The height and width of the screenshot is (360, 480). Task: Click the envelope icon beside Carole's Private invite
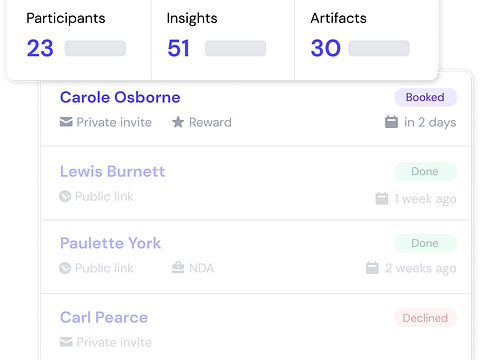pyautogui.click(x=66, y=122)
